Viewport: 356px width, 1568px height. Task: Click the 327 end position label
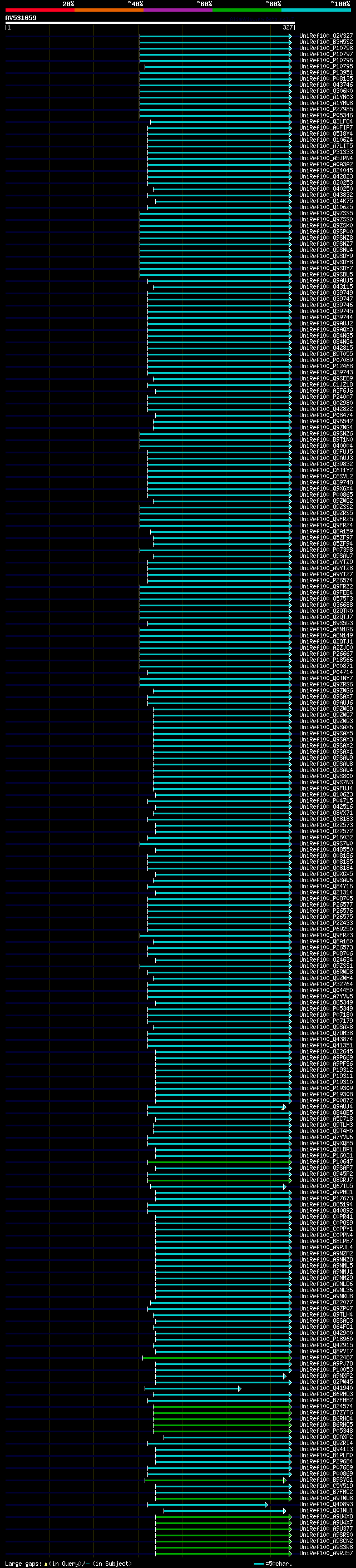[287, 27]
